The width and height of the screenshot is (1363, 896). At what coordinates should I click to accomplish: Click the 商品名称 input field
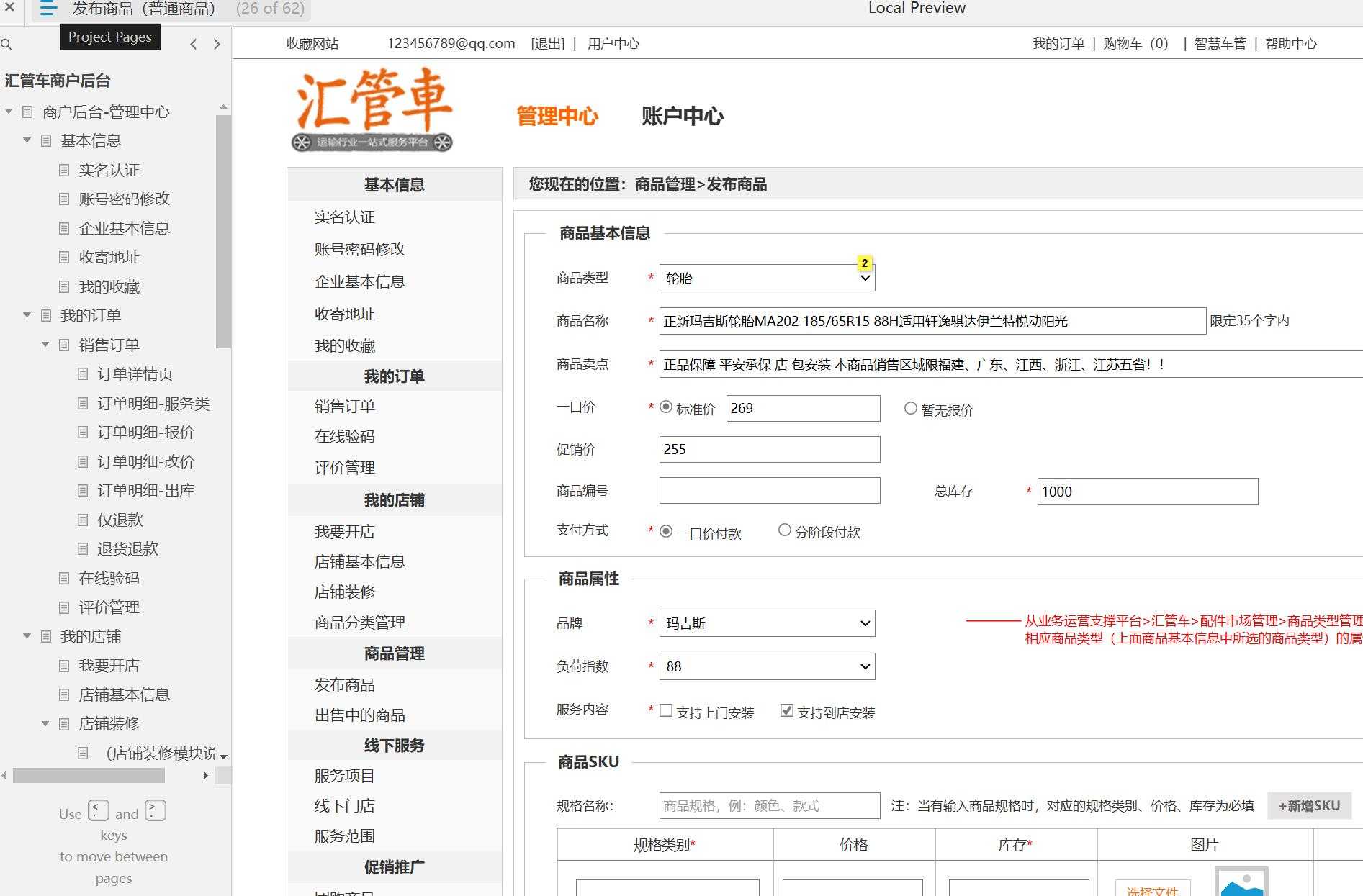coord(932,321)
